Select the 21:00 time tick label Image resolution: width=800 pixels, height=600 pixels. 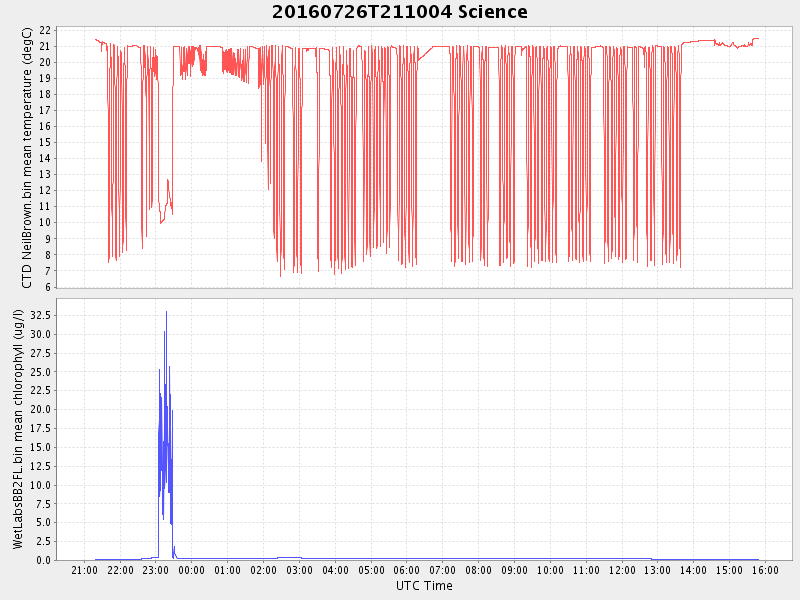coord(85,570)
